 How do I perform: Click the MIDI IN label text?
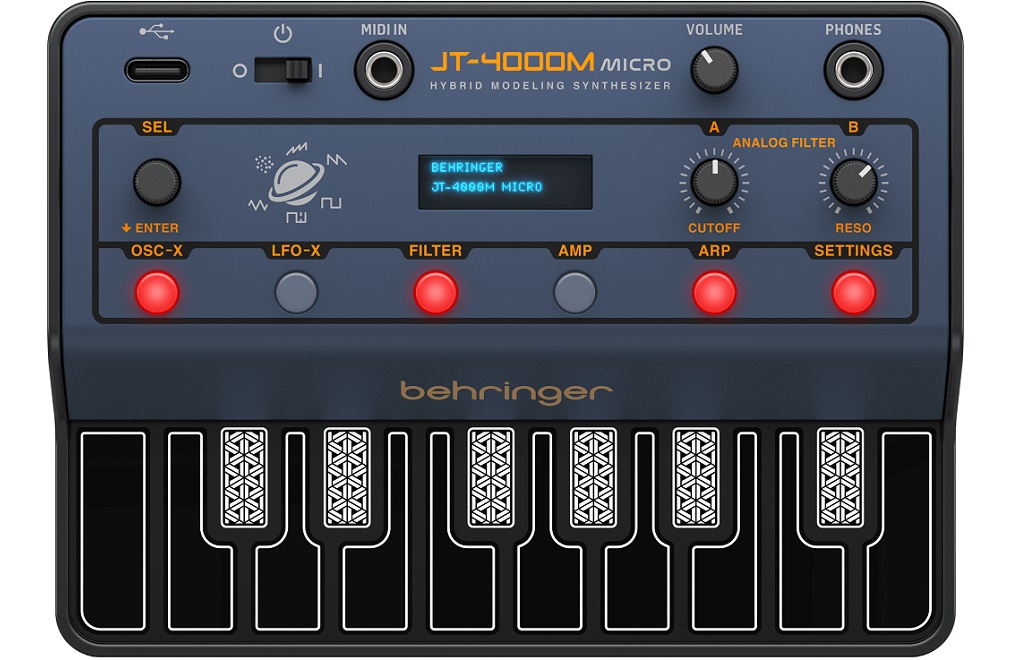[x=384, y=30]
